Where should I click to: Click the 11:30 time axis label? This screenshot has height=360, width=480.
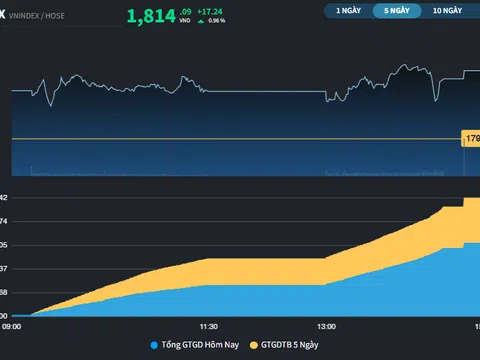pos(209,327)
